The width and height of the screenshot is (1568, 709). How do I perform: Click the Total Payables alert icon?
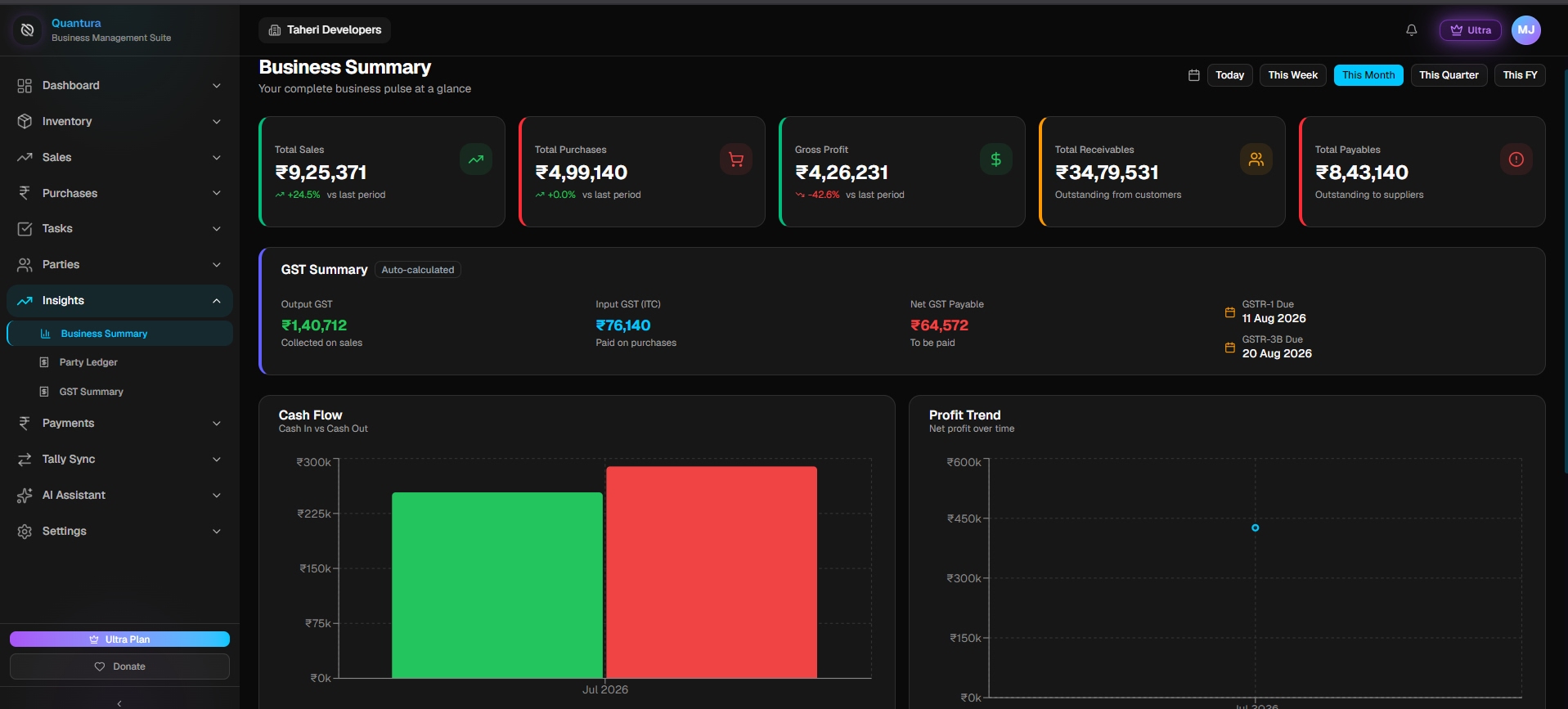point(1516,159)
